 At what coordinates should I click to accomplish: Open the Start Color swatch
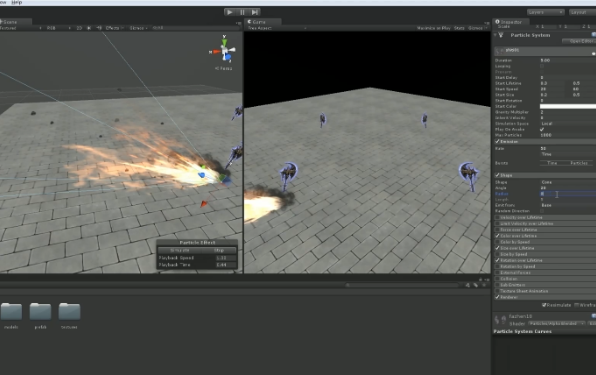pos(568,106)
